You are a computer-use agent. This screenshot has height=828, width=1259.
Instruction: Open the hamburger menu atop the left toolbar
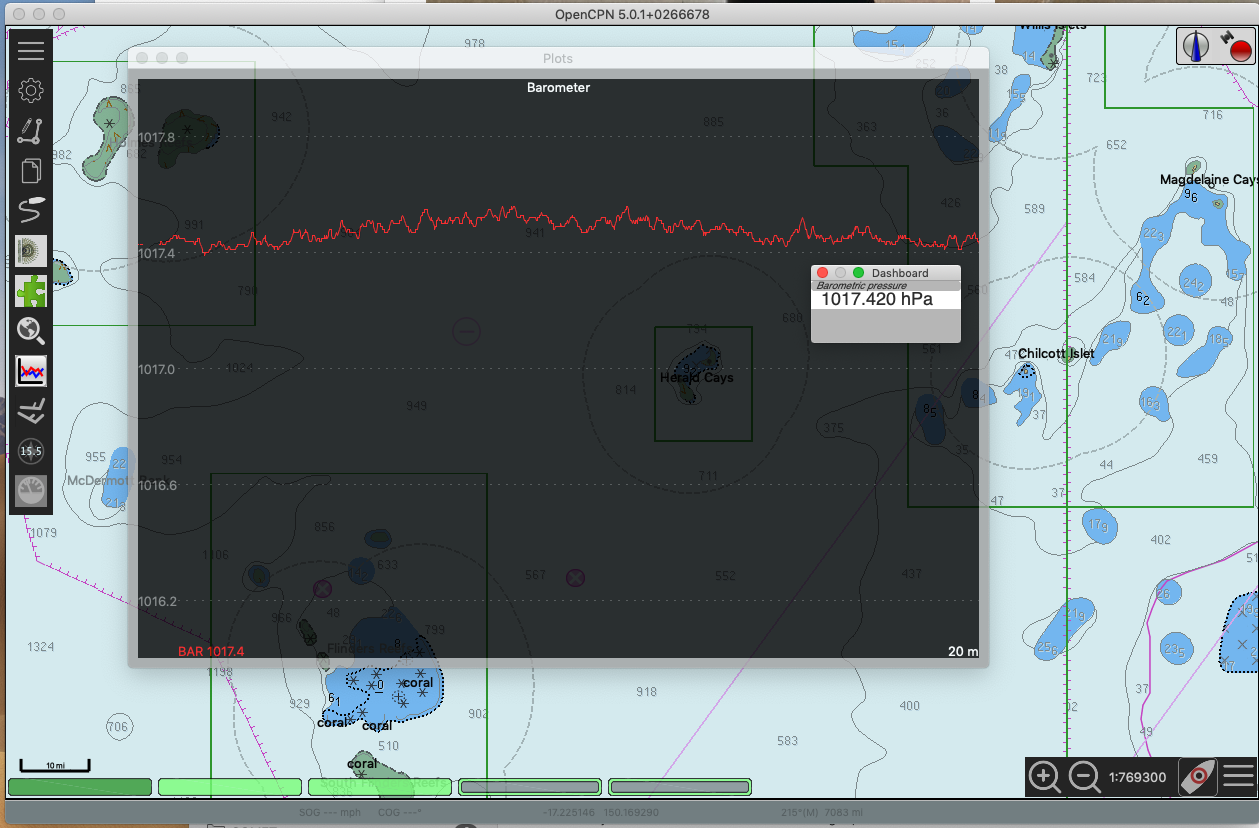[x=31, y=50]
